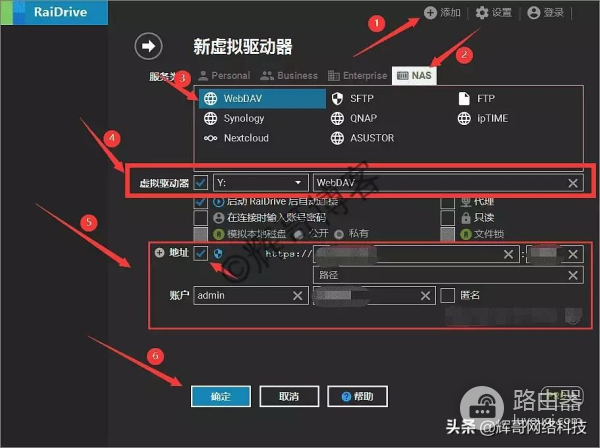The width and height of the screenshot is (600, 448).
Task: Choose the FTP service
Action: pyautogui.click(x=476, y=99)
